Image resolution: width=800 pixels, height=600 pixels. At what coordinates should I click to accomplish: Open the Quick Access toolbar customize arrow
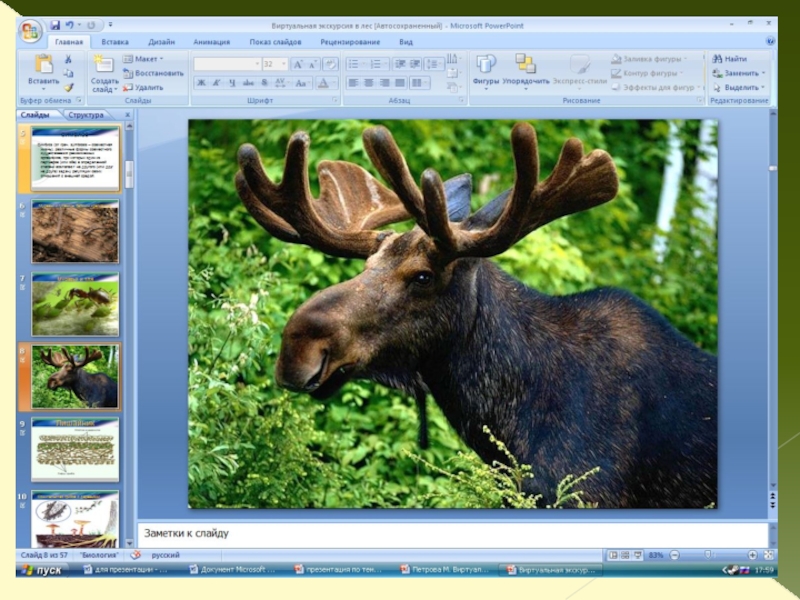point(110,24)
